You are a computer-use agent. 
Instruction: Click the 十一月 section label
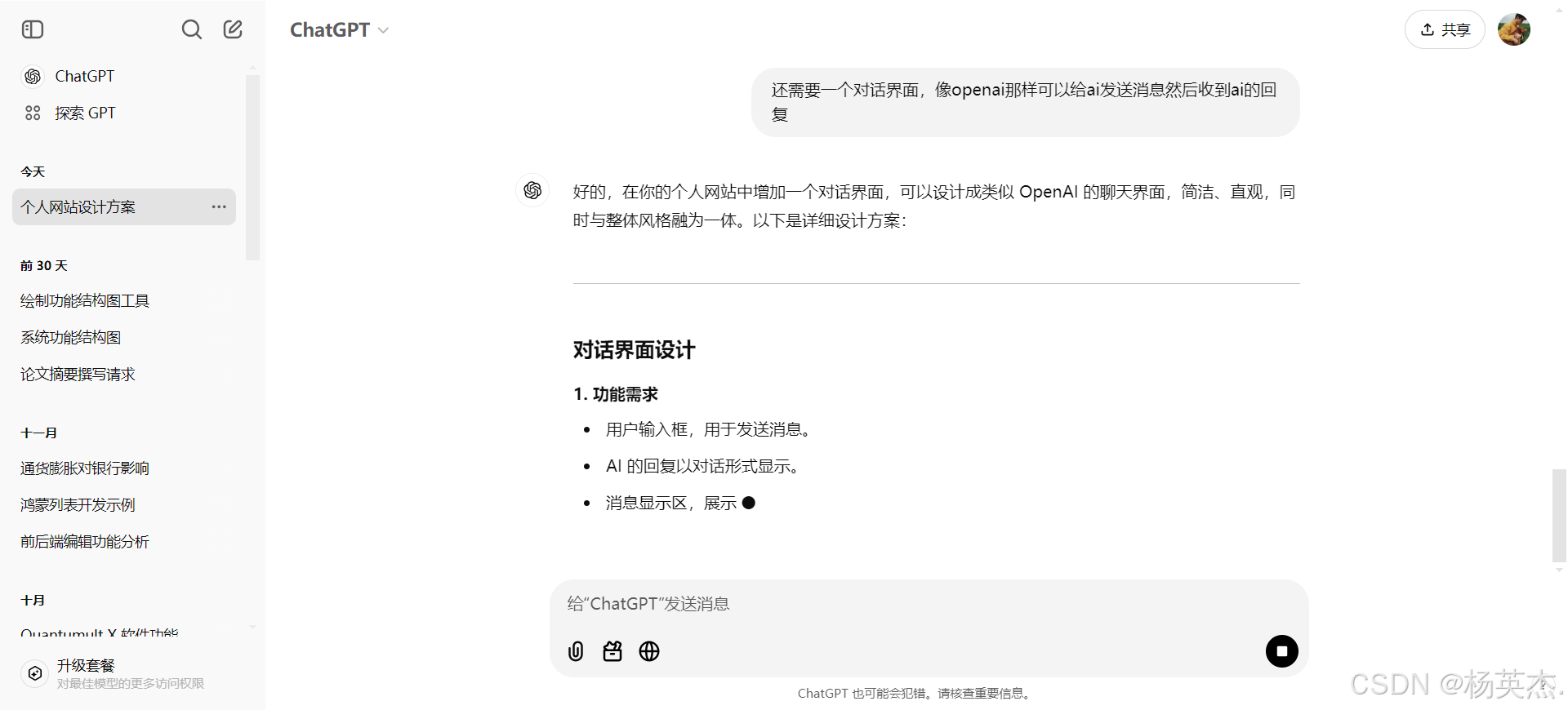pyautogui.click(x=38, y=433)
